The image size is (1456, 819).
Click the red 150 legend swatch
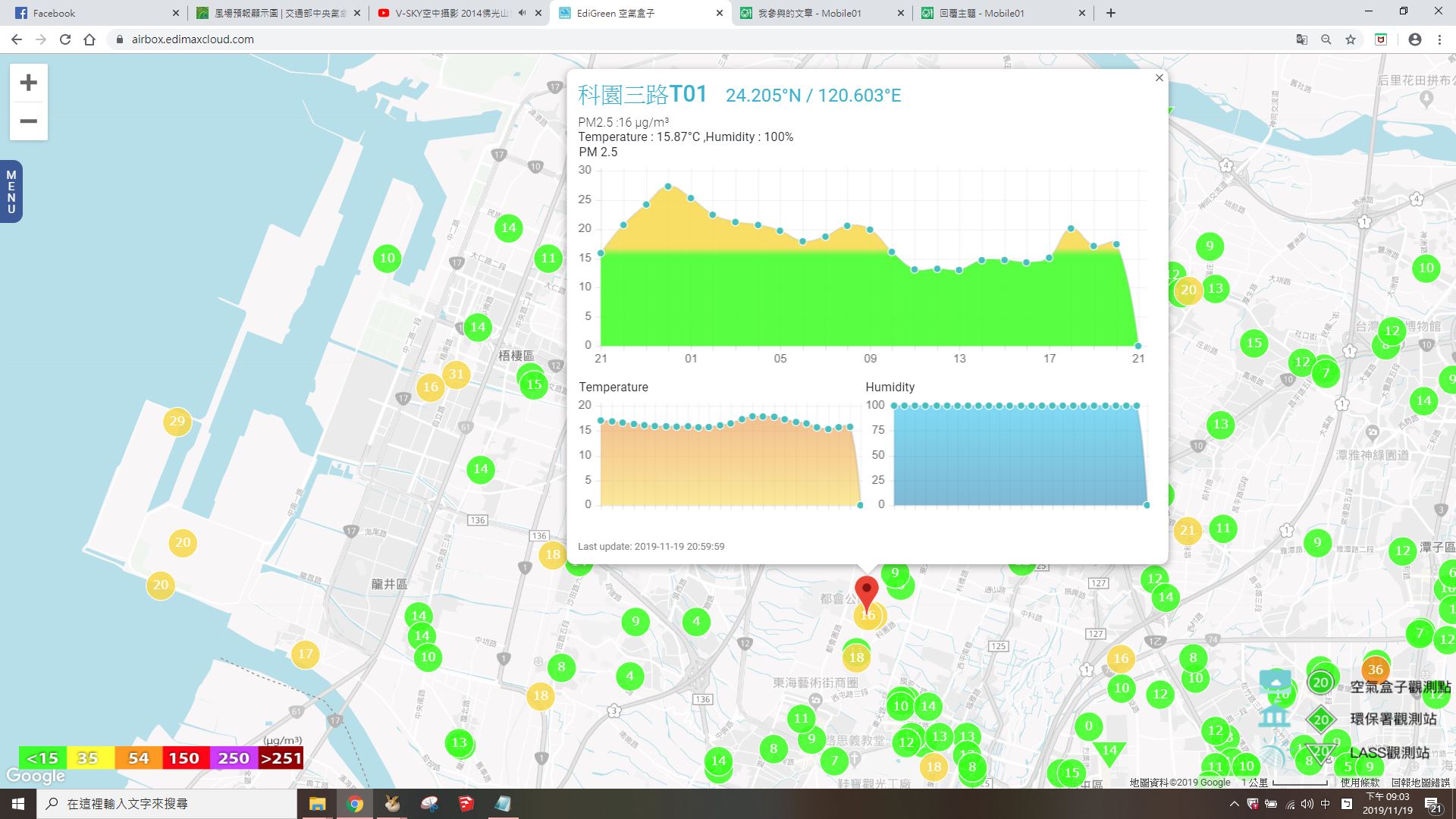[x=184, y=758]
